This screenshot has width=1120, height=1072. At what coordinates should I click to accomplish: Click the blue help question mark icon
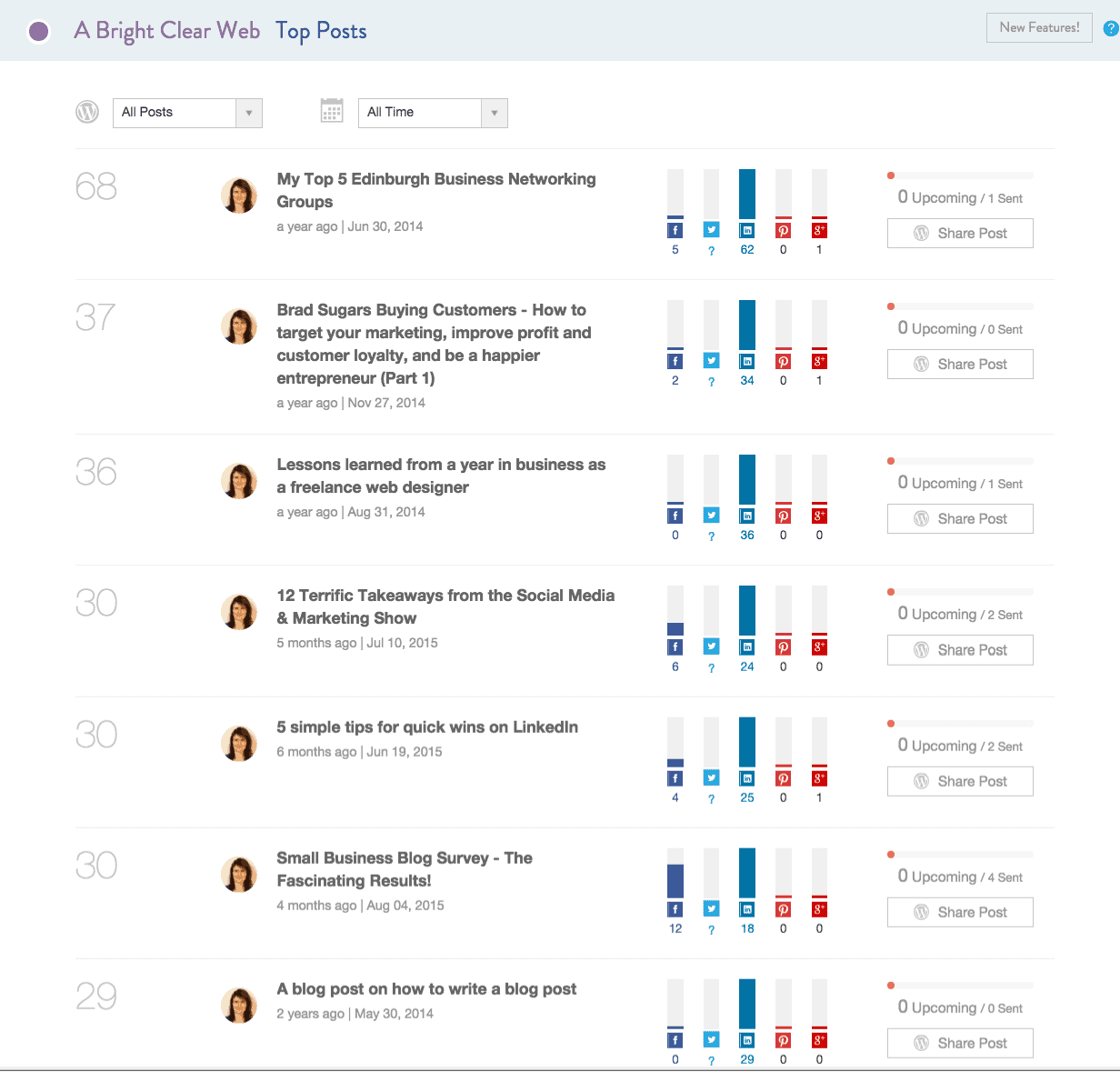[x=1110, y=29]
